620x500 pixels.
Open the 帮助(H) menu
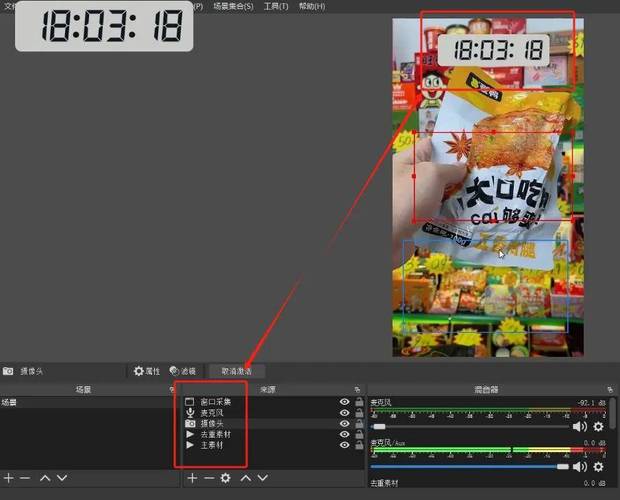pyautogui.click(x=312, y=6)
